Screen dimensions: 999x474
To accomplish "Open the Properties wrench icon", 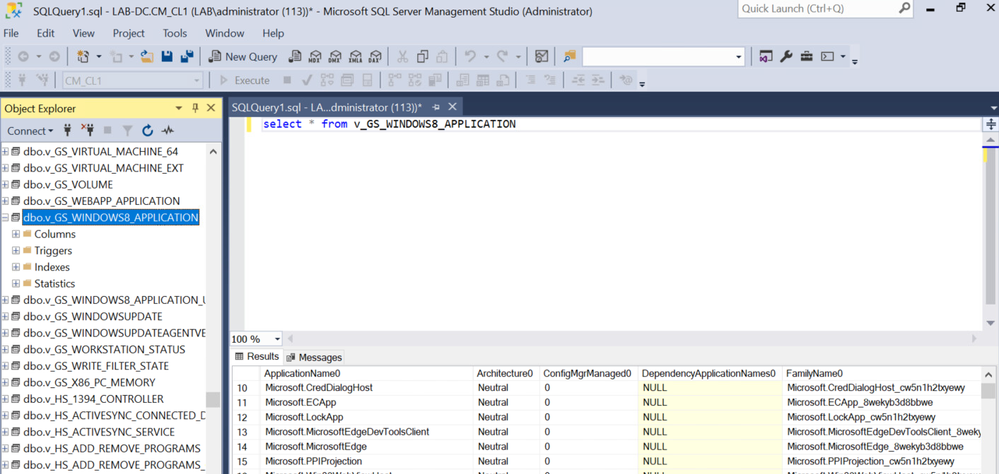I will click(x=786, y=57).
